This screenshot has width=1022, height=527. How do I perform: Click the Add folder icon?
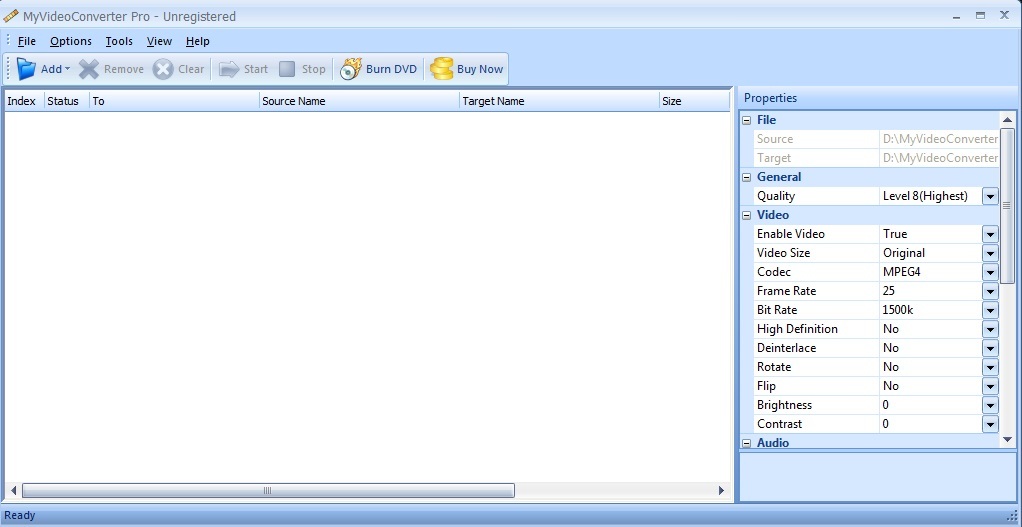[26, 68]
